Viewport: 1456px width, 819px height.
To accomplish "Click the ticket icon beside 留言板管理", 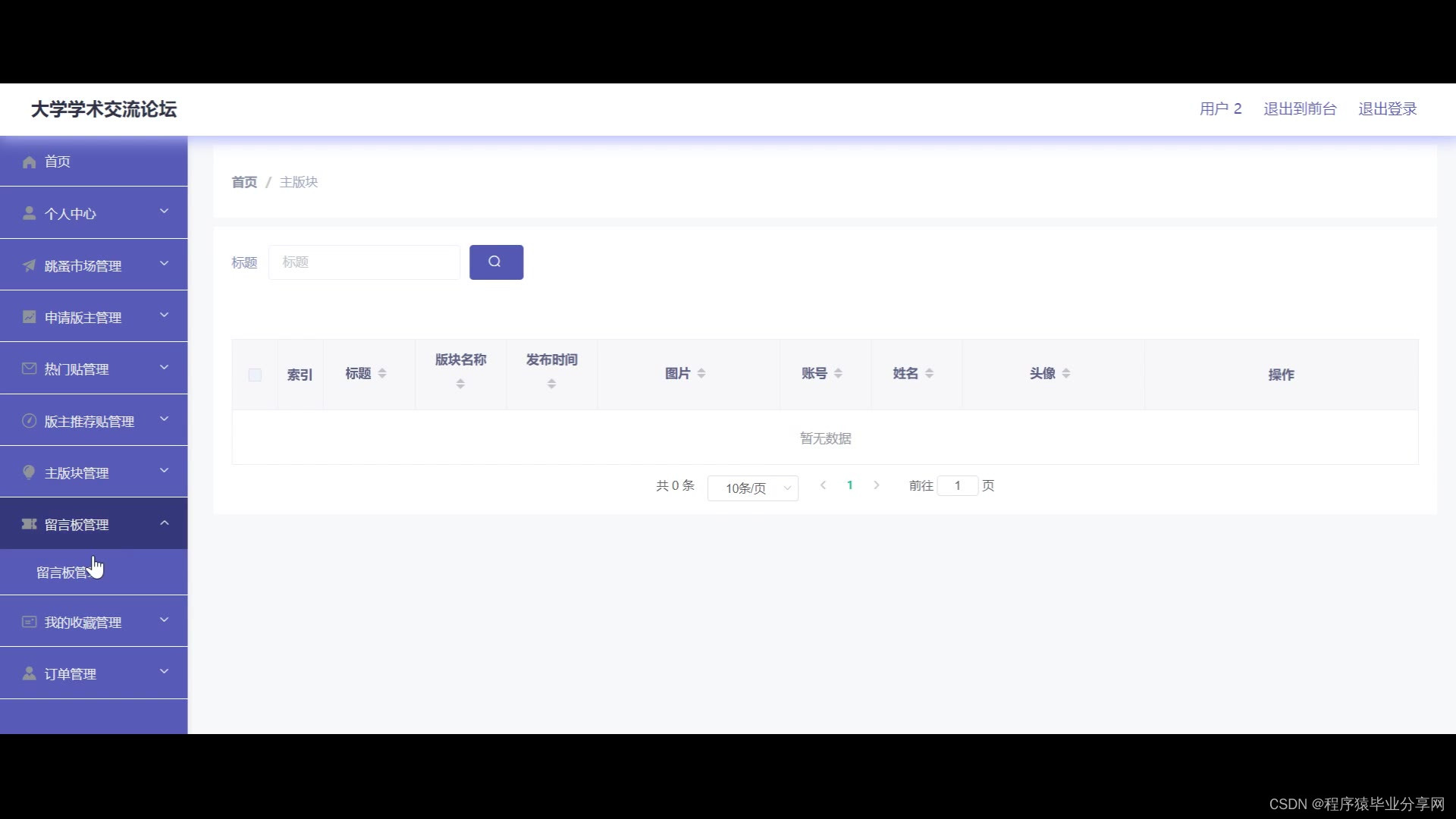I will (x=29, y=524).
